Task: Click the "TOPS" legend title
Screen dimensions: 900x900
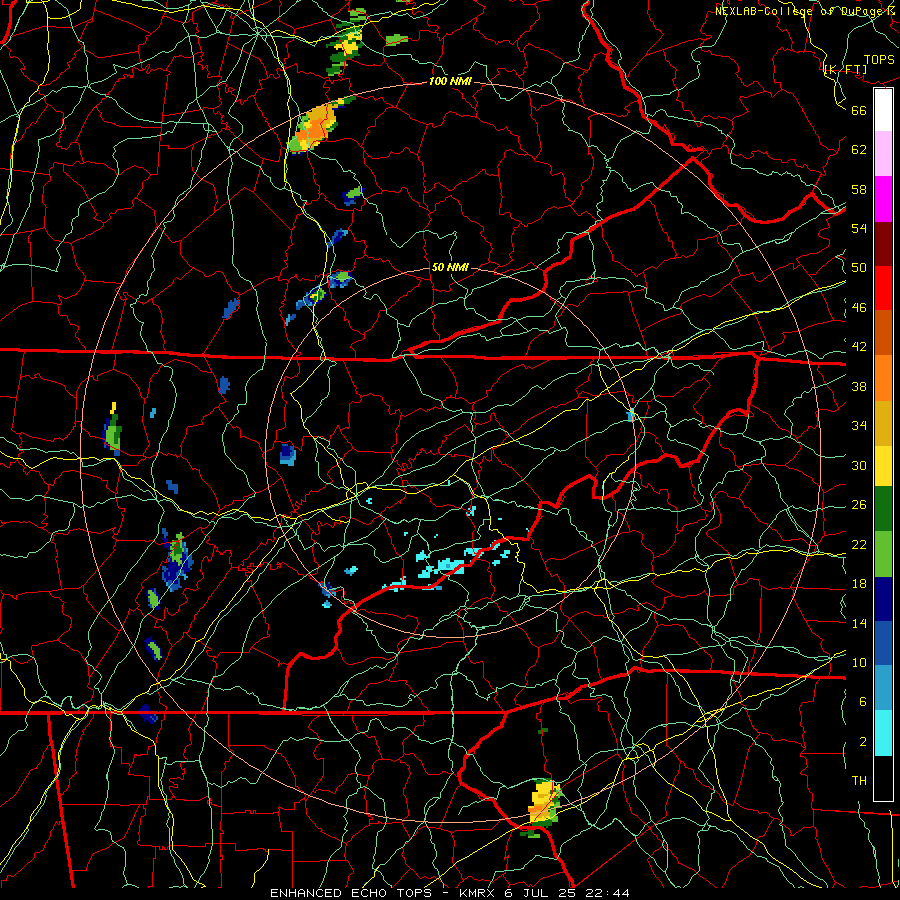Action: [x=879, y=60]
